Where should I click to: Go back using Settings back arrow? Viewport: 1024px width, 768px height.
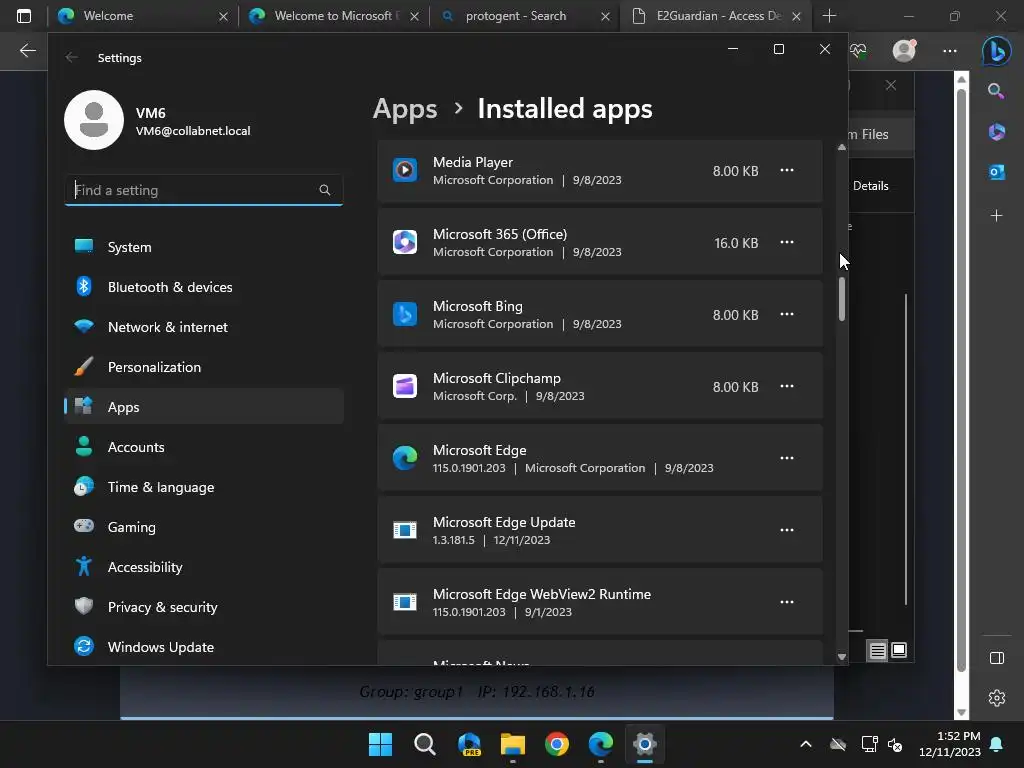[x=72, y=57]
